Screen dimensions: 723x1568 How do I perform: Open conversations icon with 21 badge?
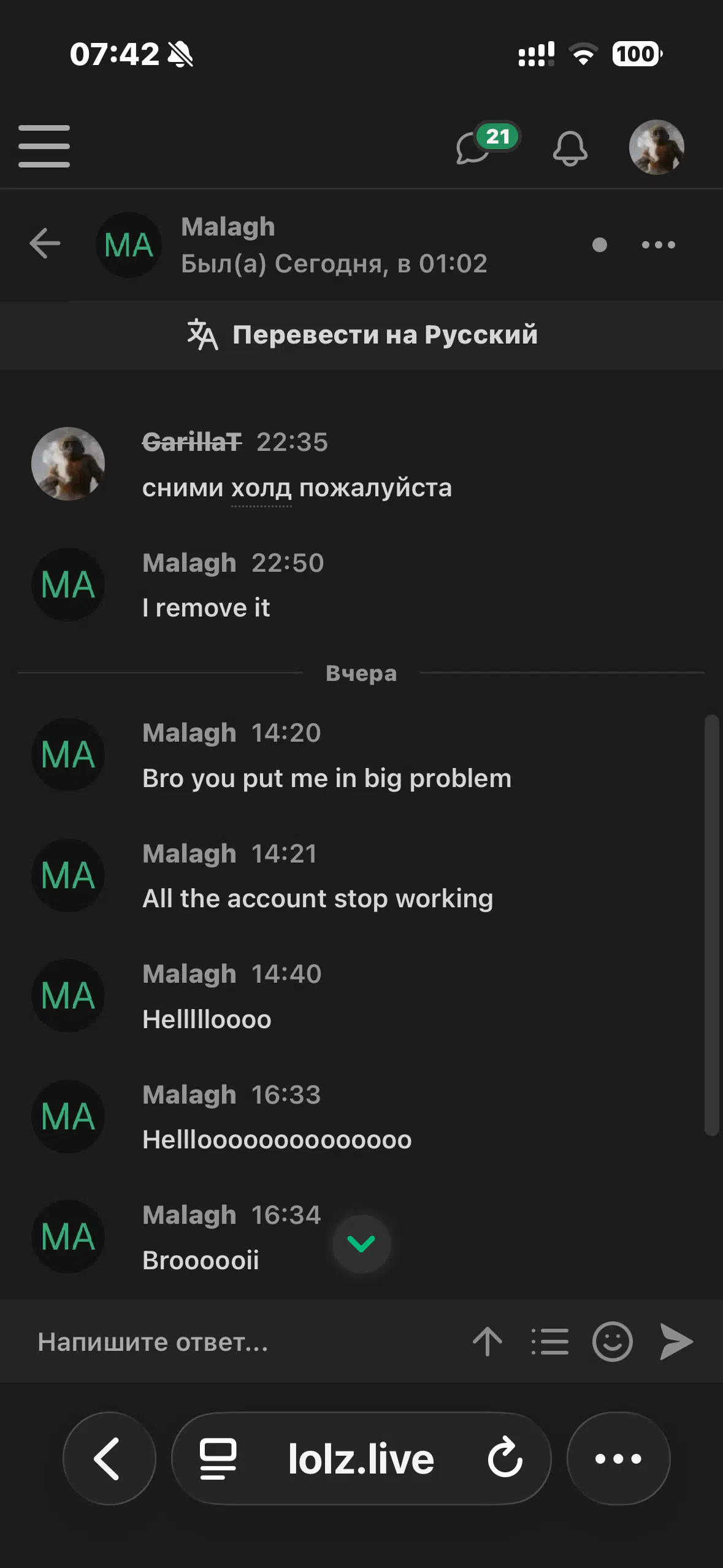(x=475, y=147)
